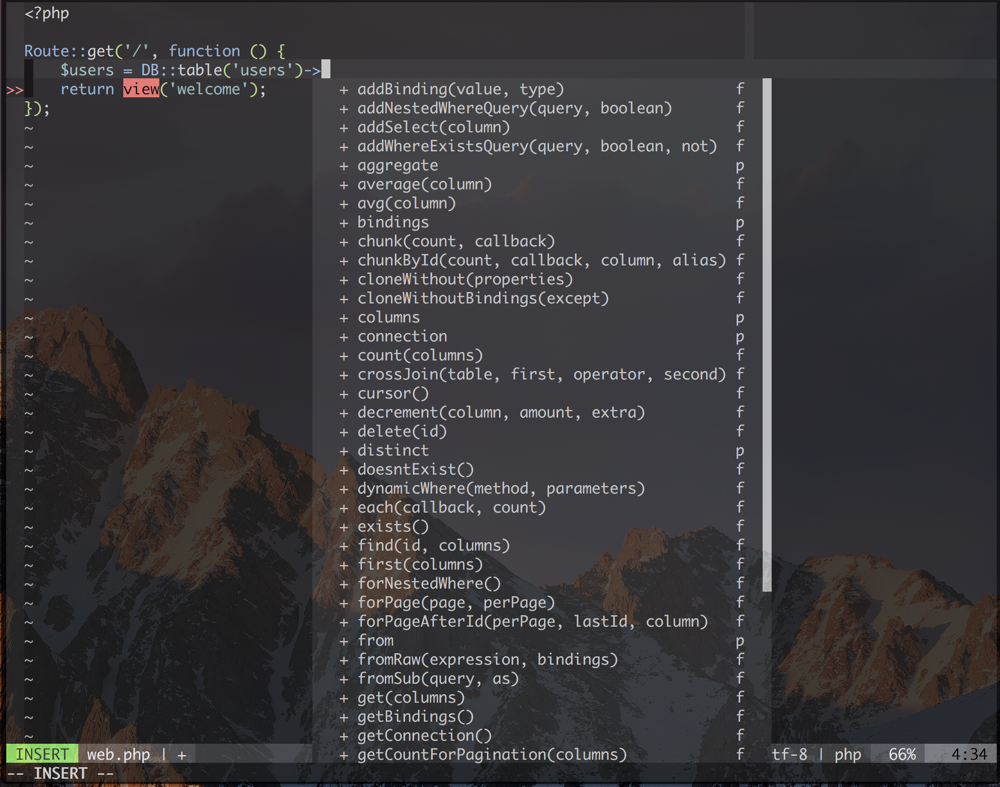Choose doesntExist() completion

click(542, 469)
